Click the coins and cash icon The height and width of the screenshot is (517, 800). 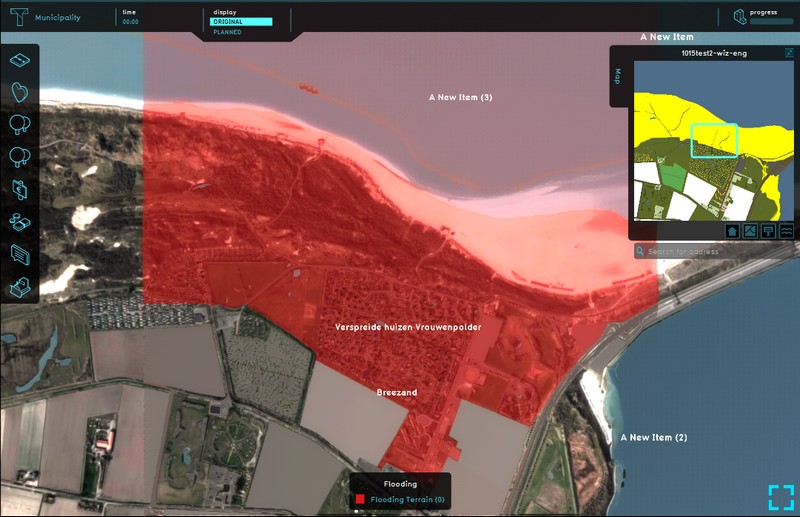pyautogui.click(x=20, y=222)
